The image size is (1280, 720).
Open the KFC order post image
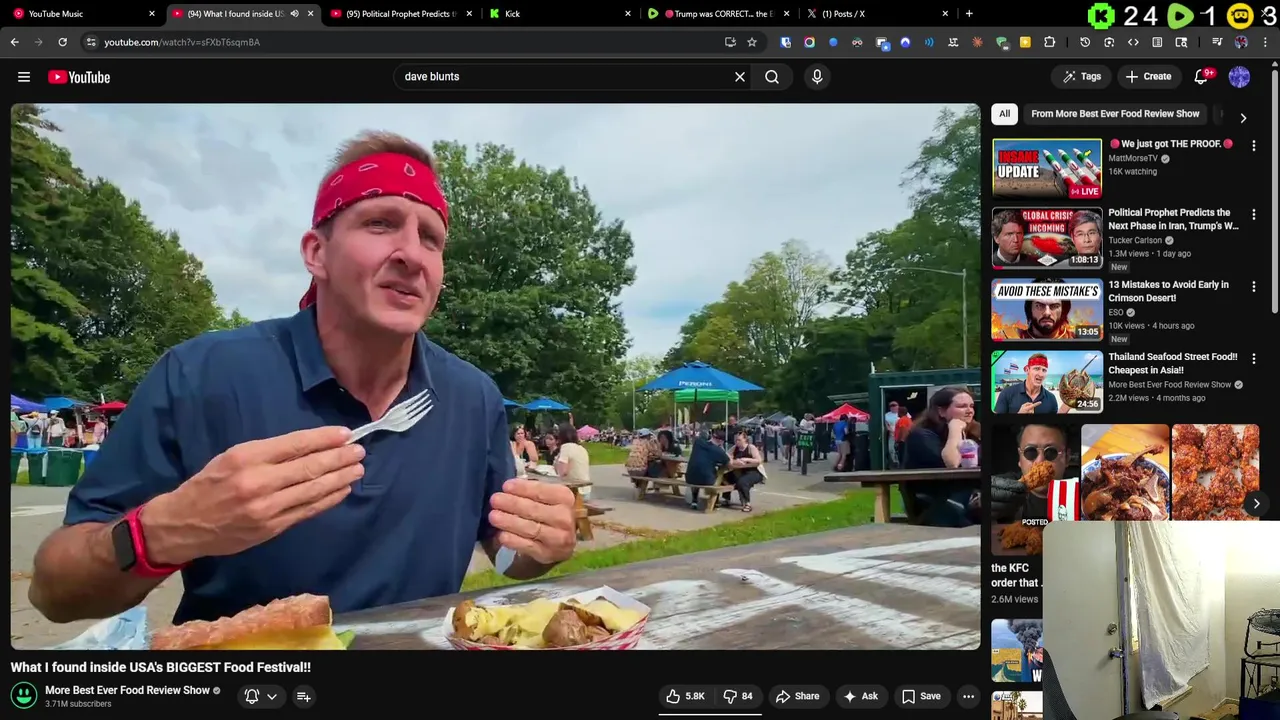click(1035, 488)
